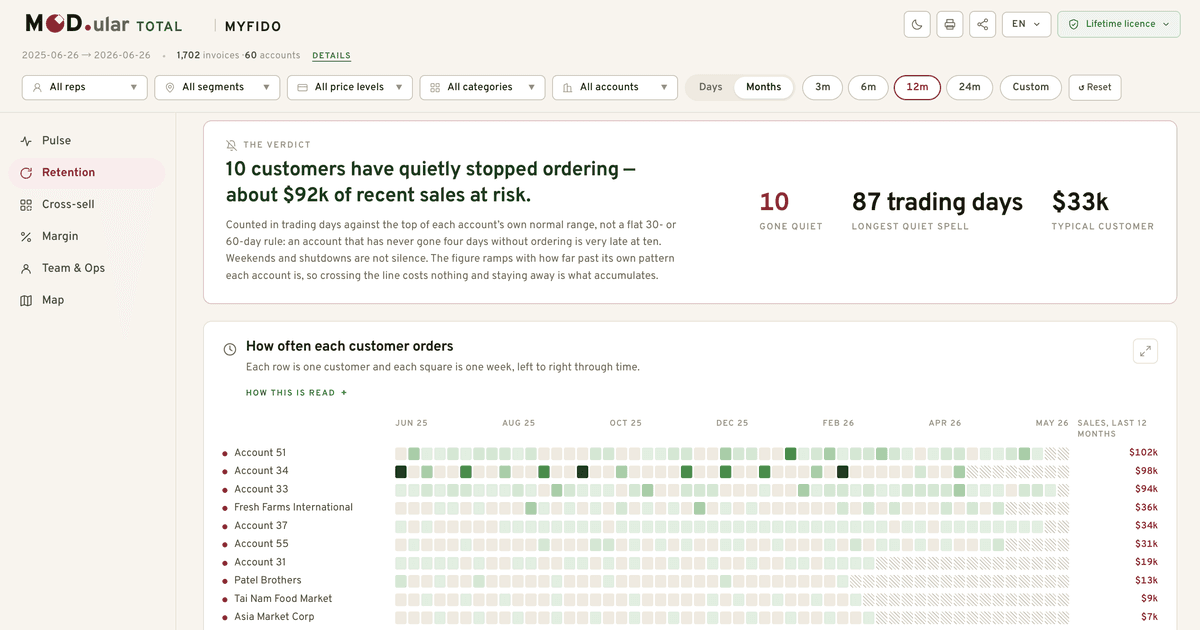
Task: Click the DETAILS link
Action: (331, 56)
